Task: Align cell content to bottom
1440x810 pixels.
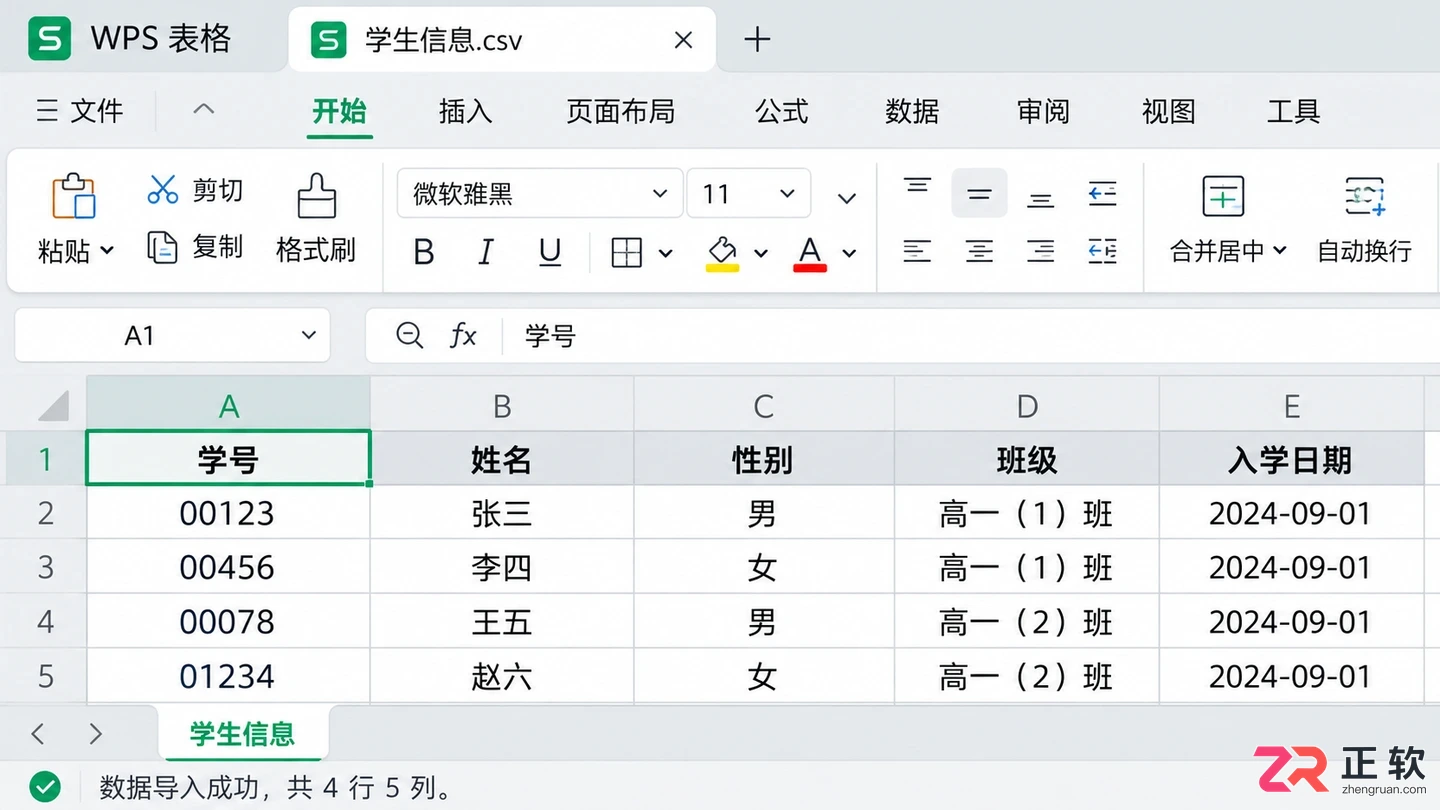Action: (x=1041, y=199)
